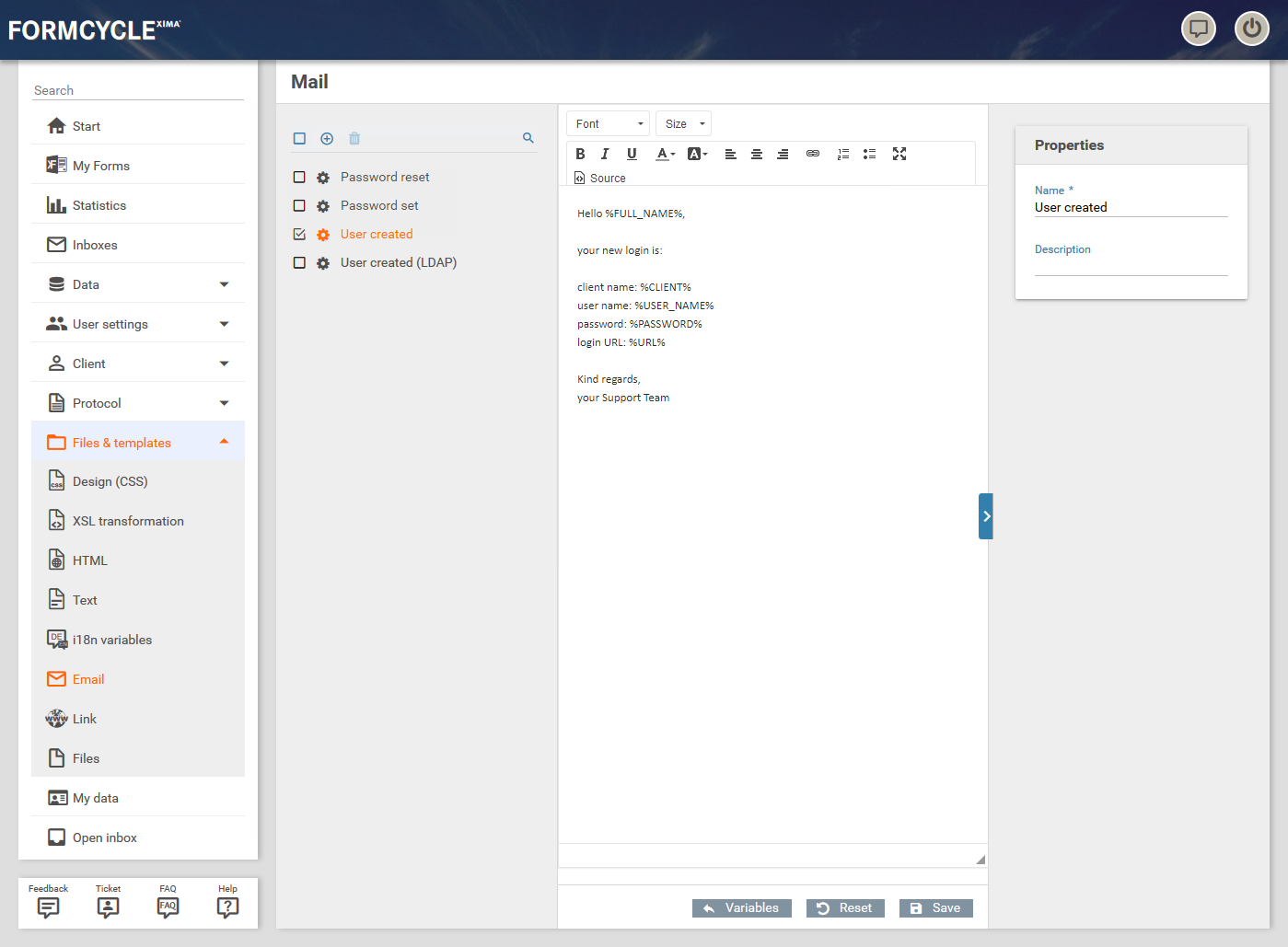Click the power logout icon
The width and height of the screenshot is (1288, 947).
point(1252,29)
